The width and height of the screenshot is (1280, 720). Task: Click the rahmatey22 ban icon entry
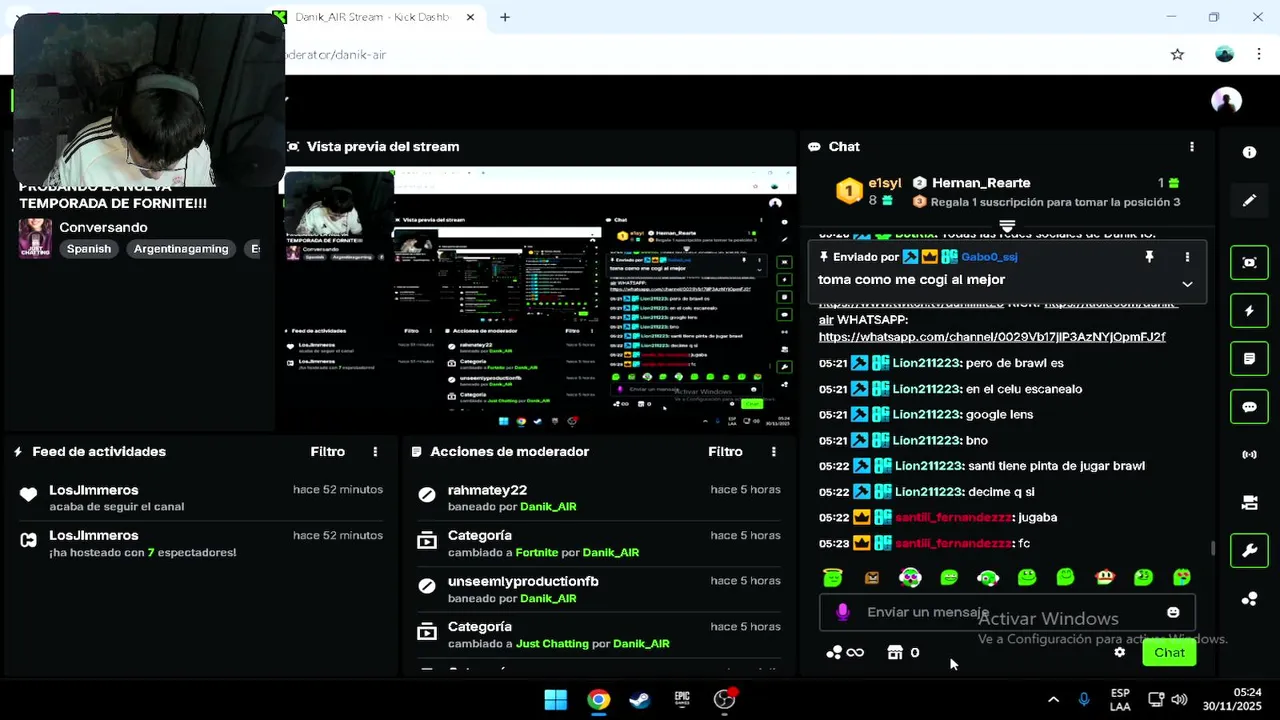pos(427,494)
